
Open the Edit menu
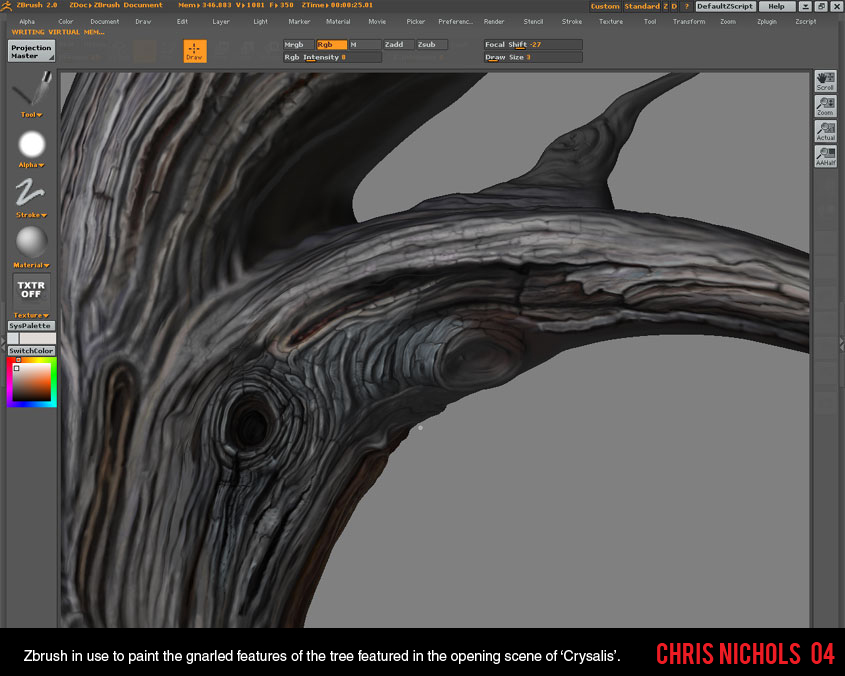pos(183,22)
